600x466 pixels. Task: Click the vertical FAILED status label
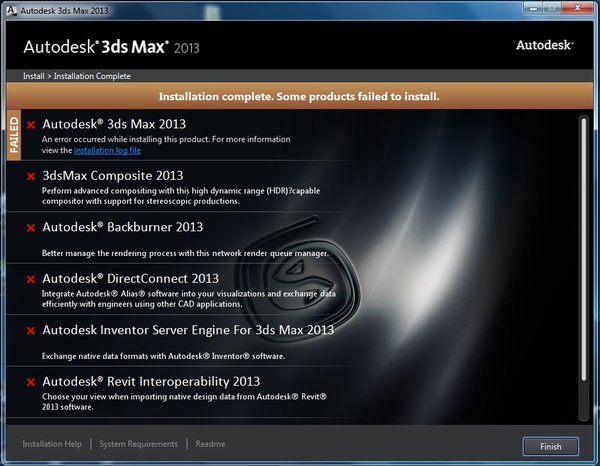tap(14, 135)
